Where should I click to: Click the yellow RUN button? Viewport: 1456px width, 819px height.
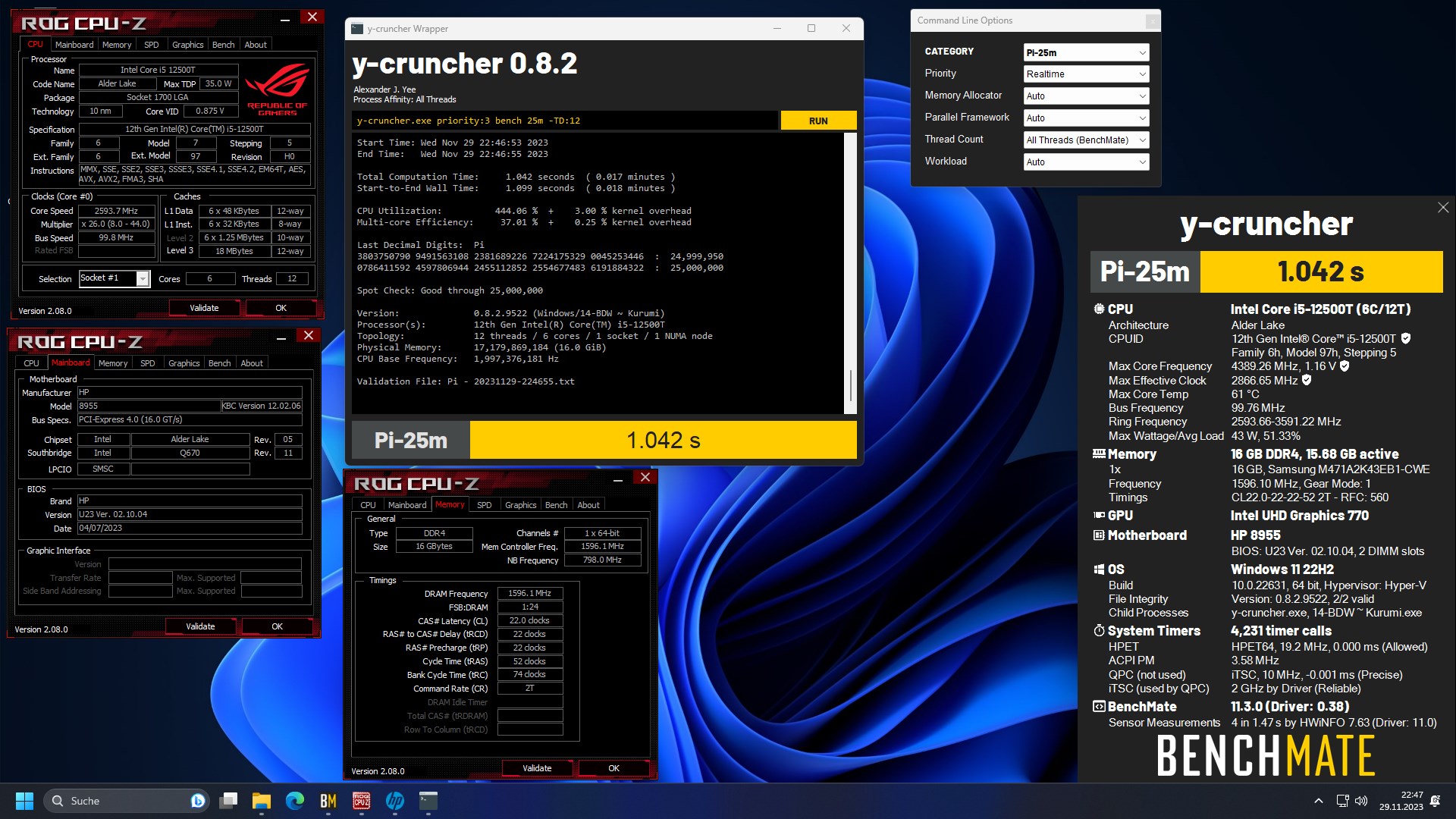818,121
